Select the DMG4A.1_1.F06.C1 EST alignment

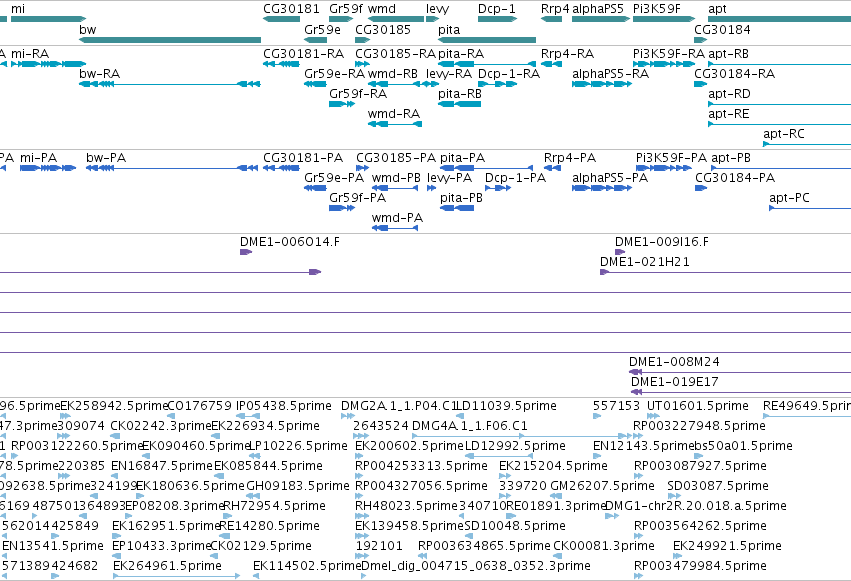pos(522,436)
